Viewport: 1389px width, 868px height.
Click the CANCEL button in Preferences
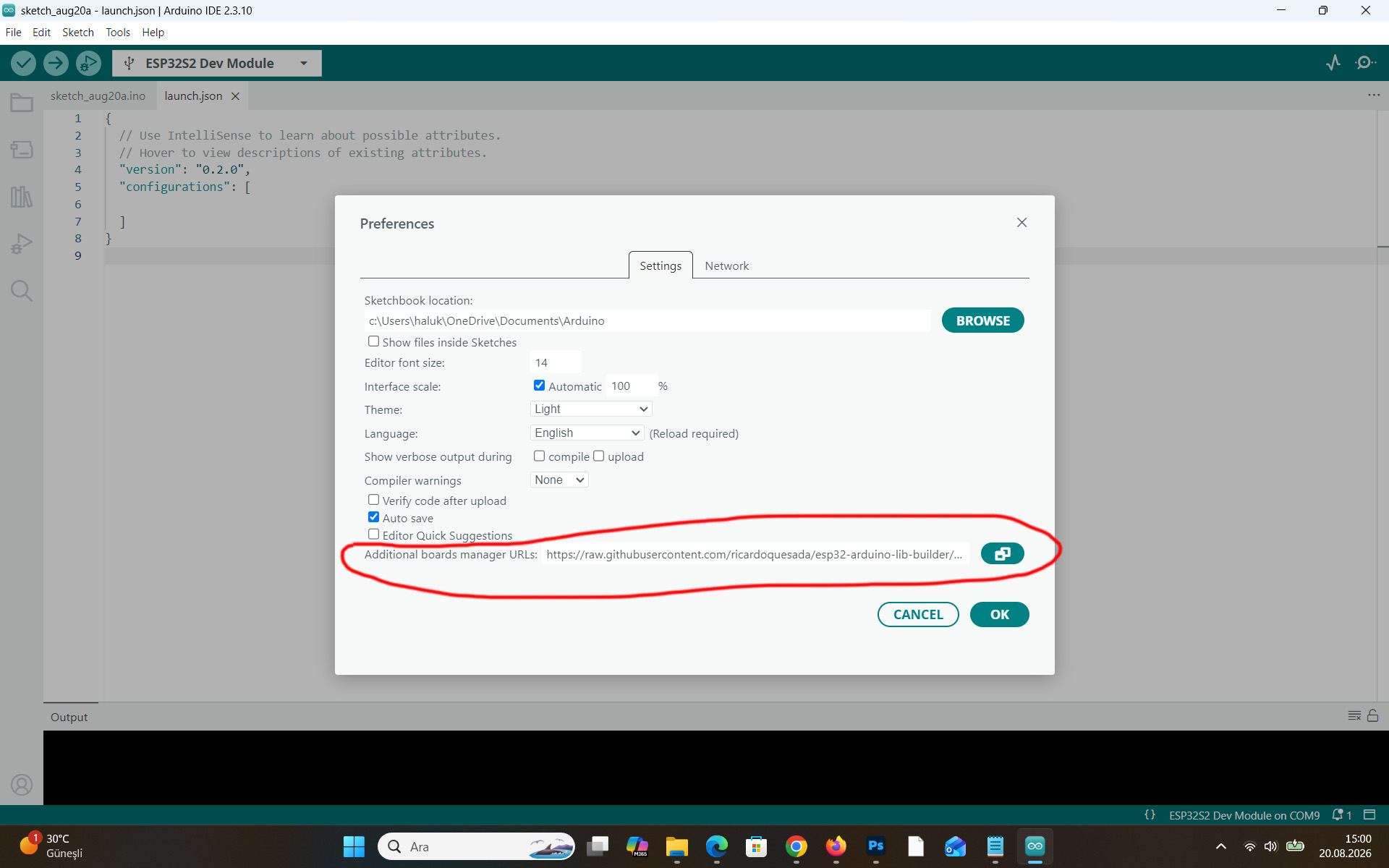(x=918, y=614)
